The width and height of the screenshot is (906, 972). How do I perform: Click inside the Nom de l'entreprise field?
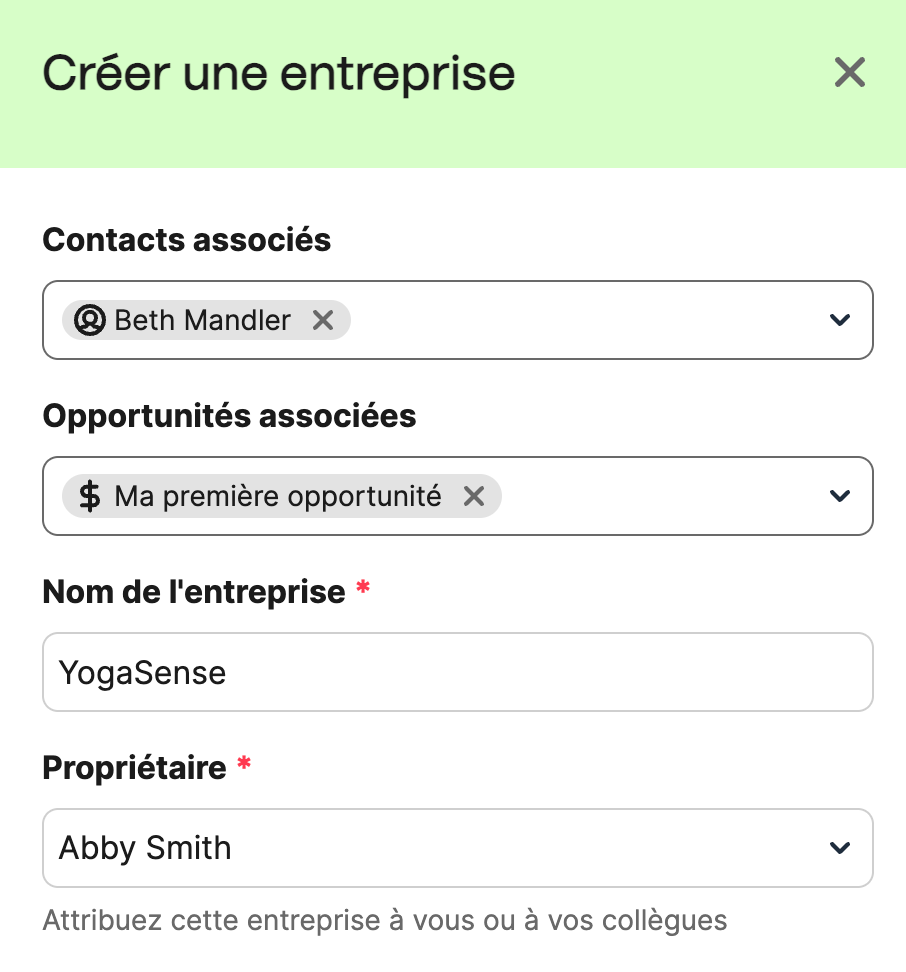pos(458,672)
